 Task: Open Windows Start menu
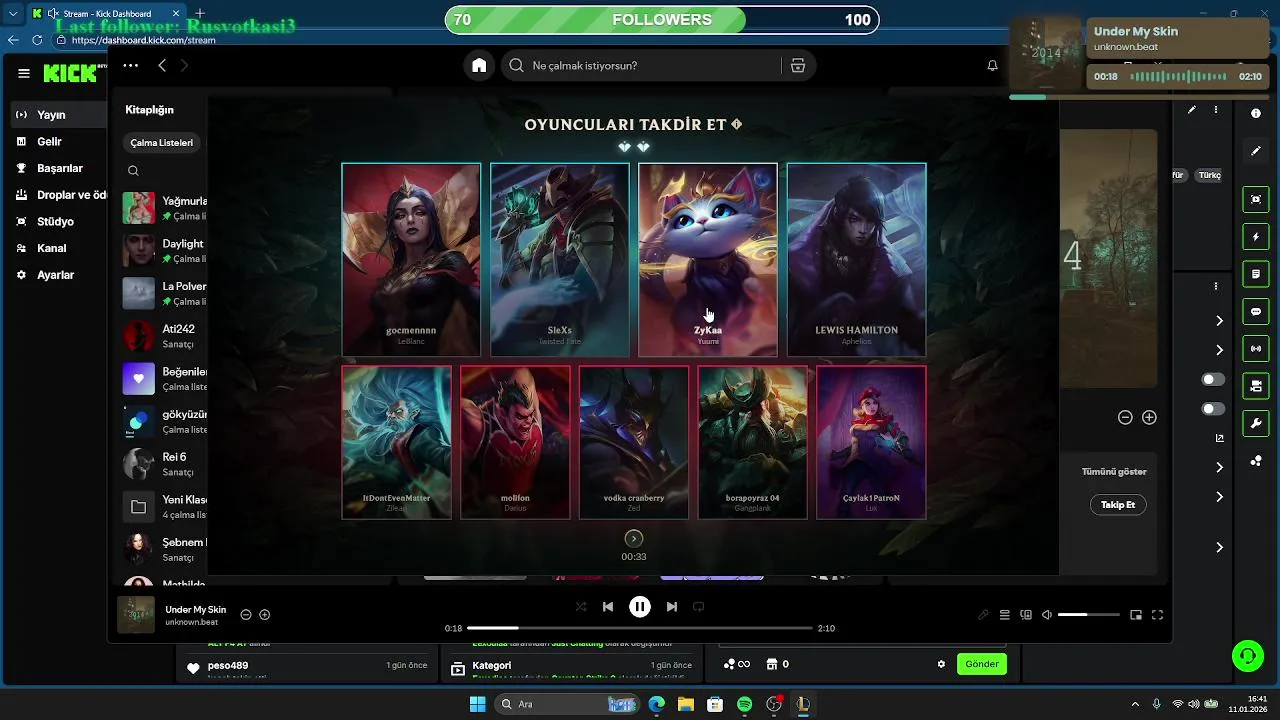click(477, 704)
